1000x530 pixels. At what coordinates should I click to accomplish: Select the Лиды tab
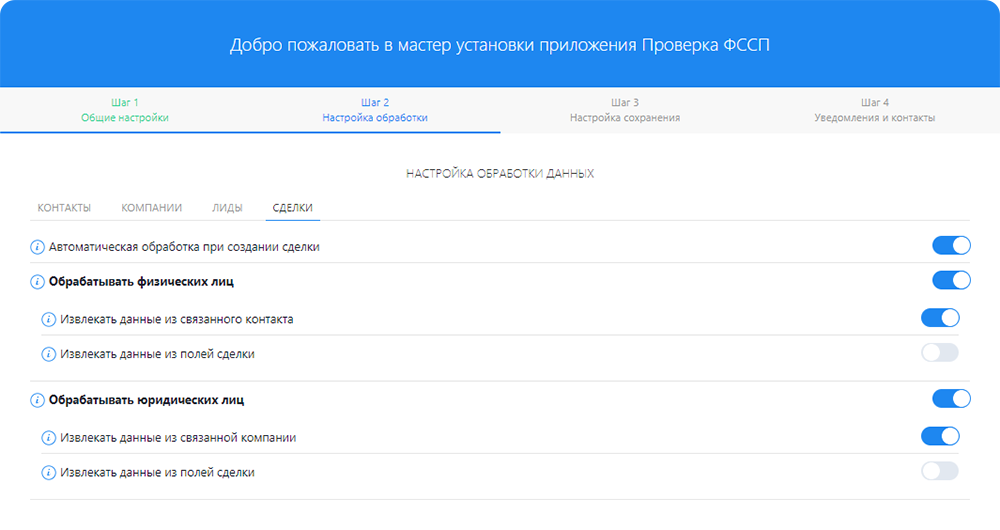[x=227, y=208]
